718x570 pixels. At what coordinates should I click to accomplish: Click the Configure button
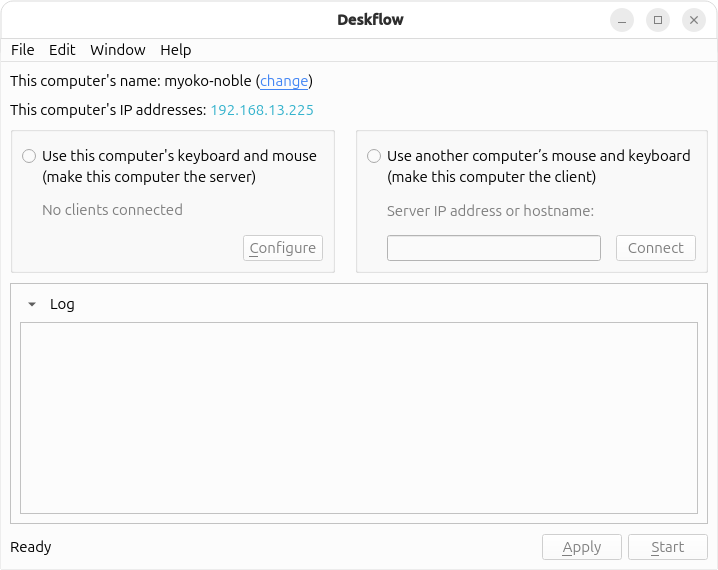point(283,248)
